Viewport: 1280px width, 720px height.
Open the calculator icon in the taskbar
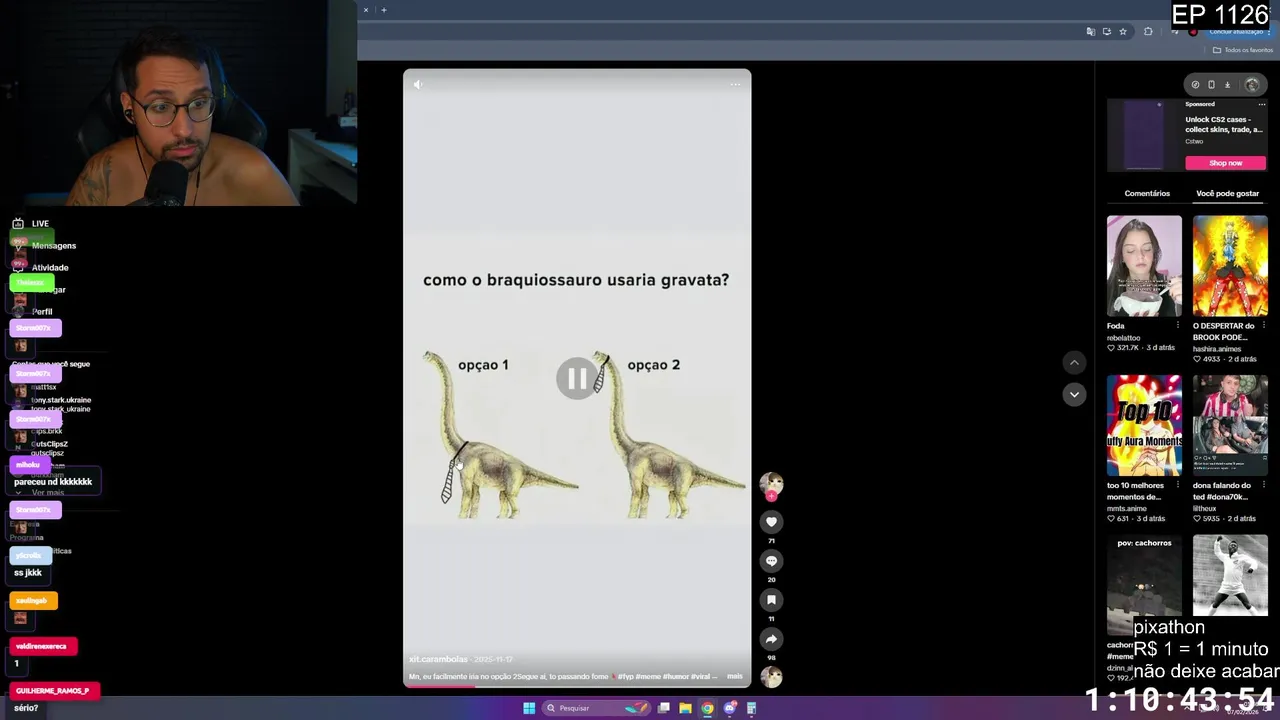tap(752, 708)
